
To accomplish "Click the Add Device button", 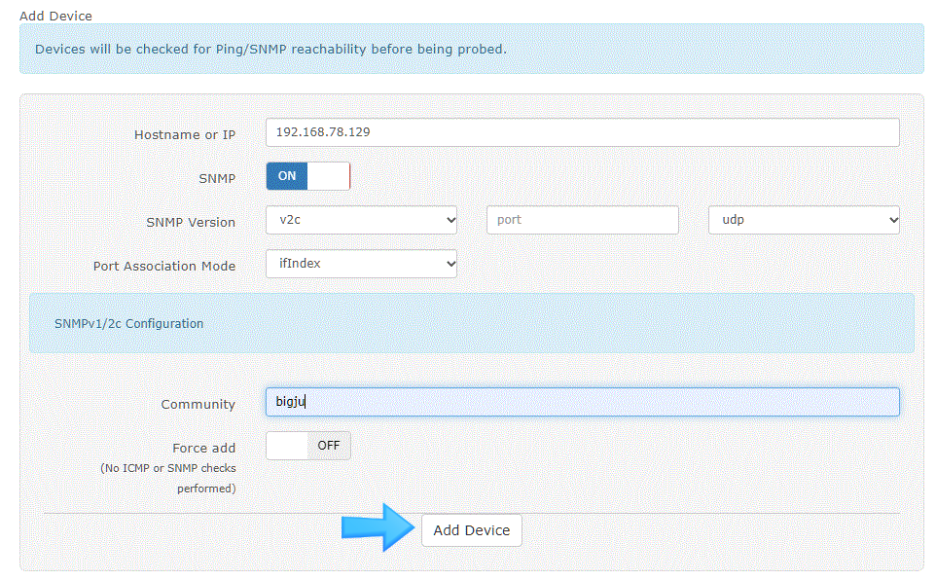I will coord(472,530).
